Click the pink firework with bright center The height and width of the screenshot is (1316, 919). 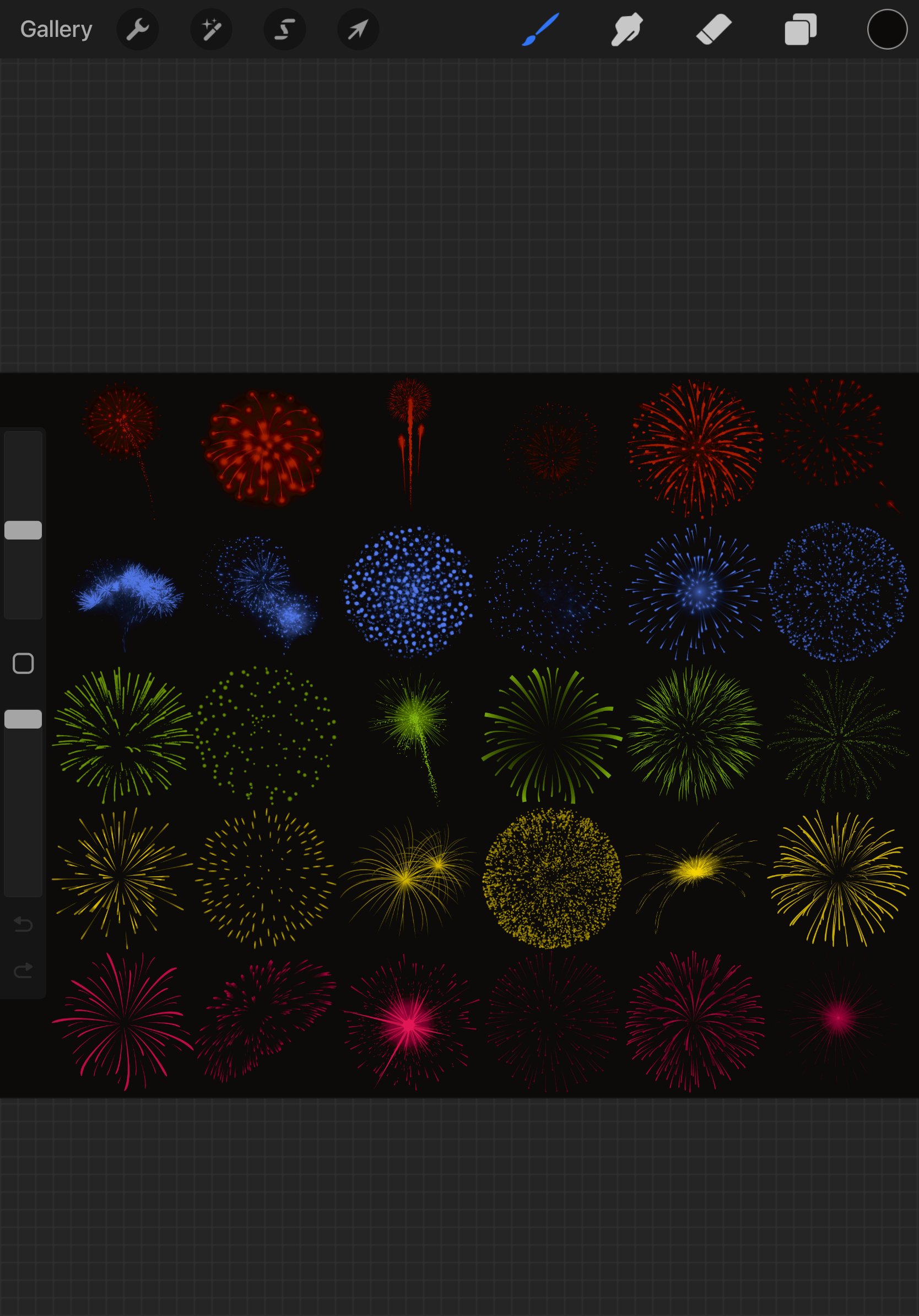tap(409, 1024)
